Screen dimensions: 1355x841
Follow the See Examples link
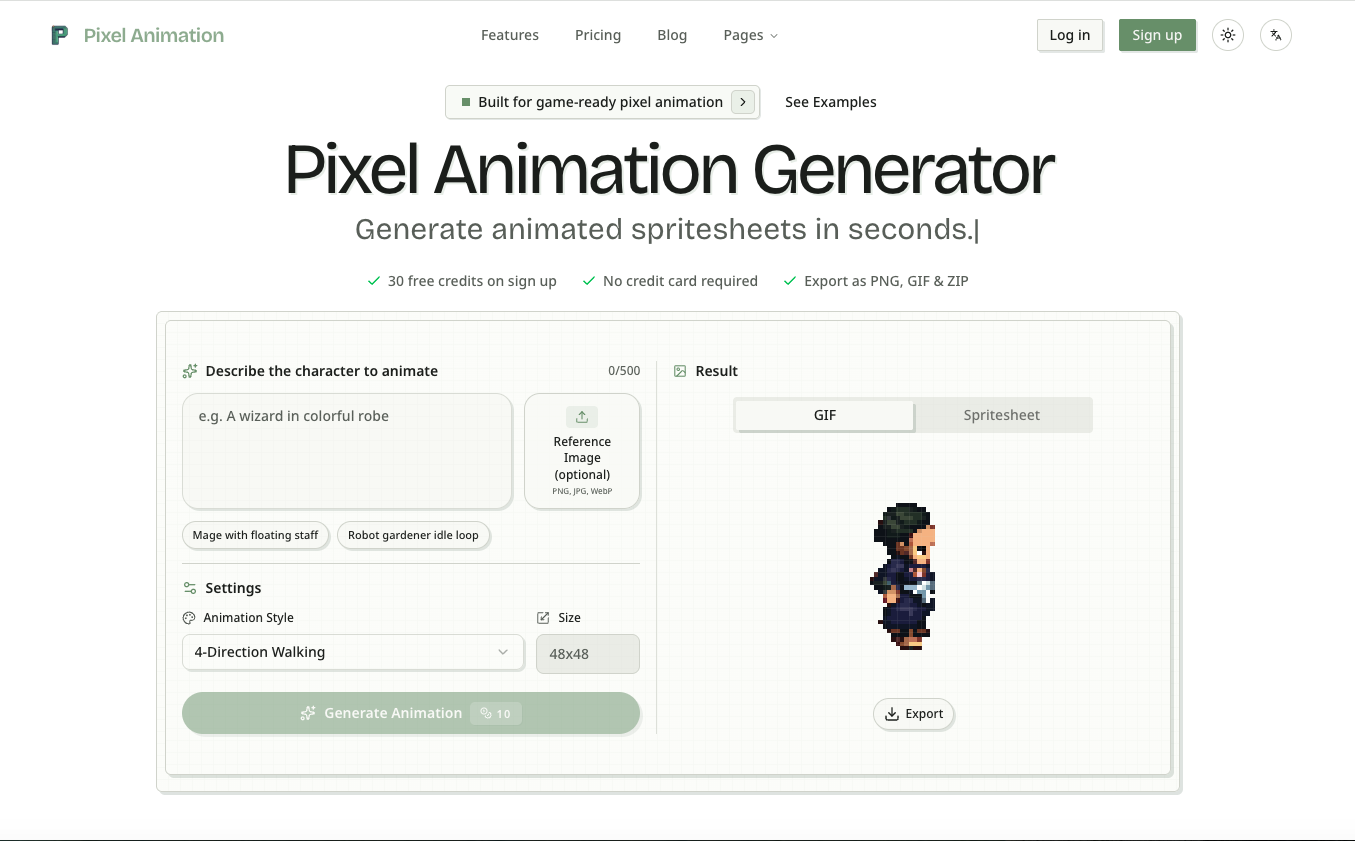tap(831, 102)
